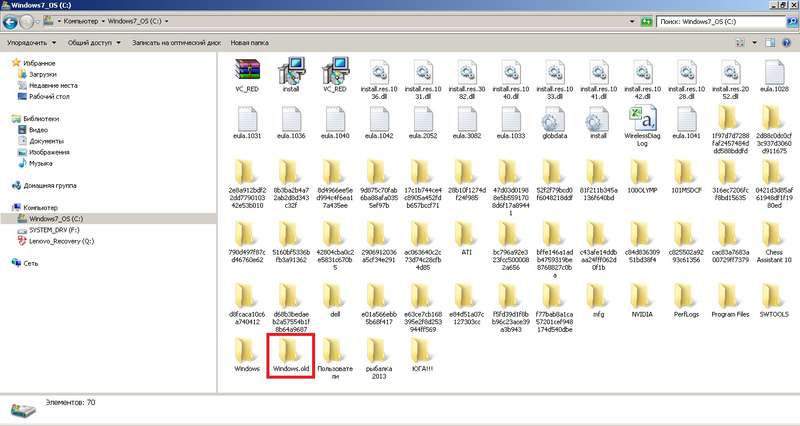Open Рабочий стол in the sidebar
The width and height of the screenshot is (800, 426).
(x=49, y=96)
